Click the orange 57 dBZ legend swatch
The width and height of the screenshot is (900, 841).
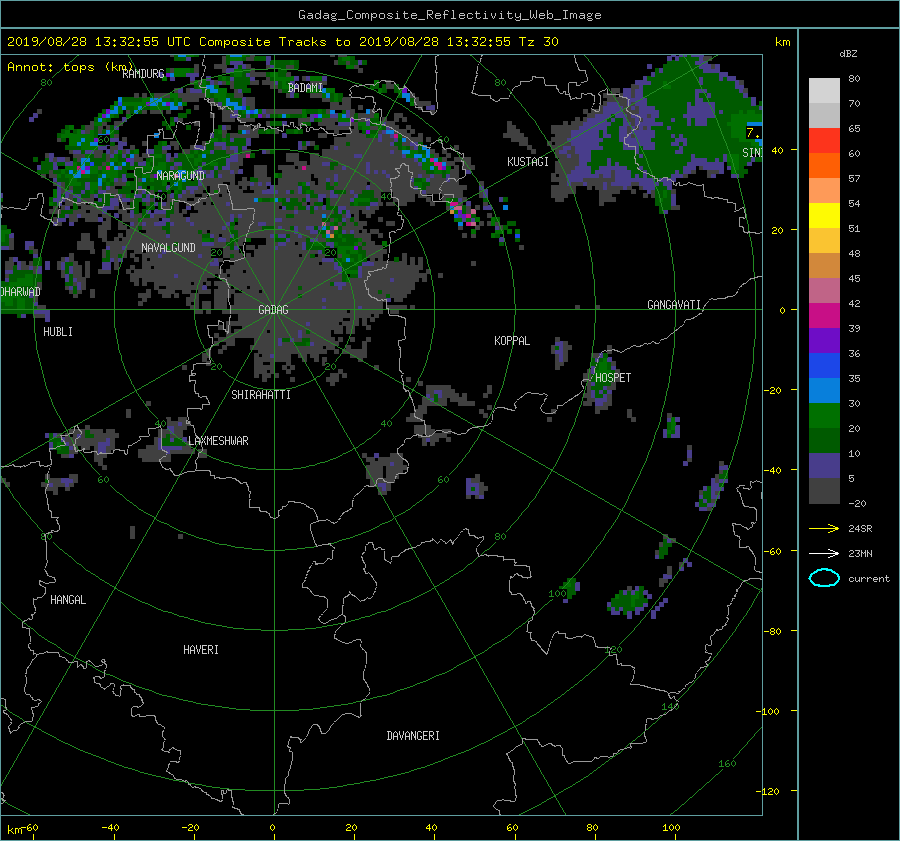(x=824, y=166)
